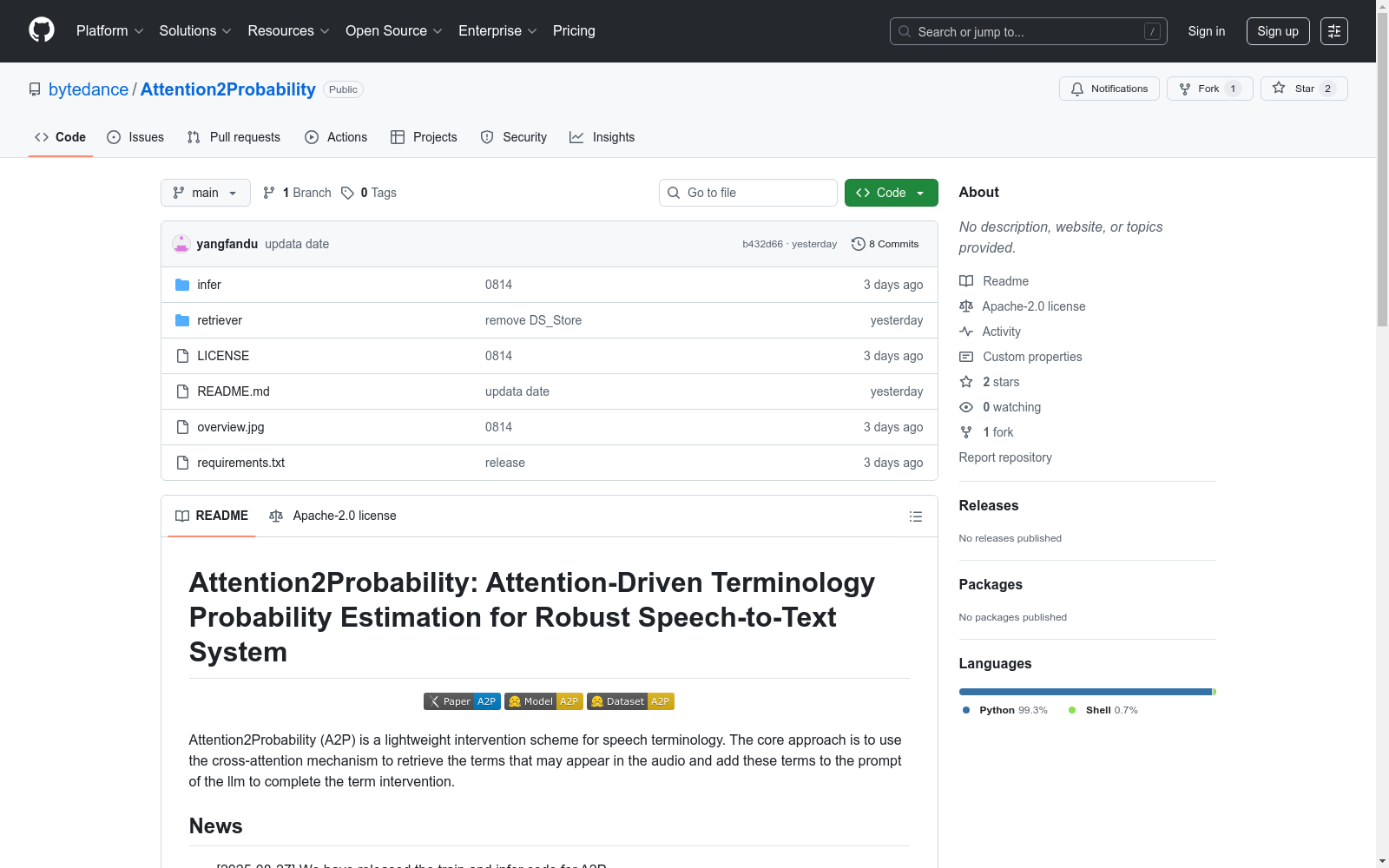1389x868 pixels.
Task: Click the LICENSE file icon
Action: [182, 356]
